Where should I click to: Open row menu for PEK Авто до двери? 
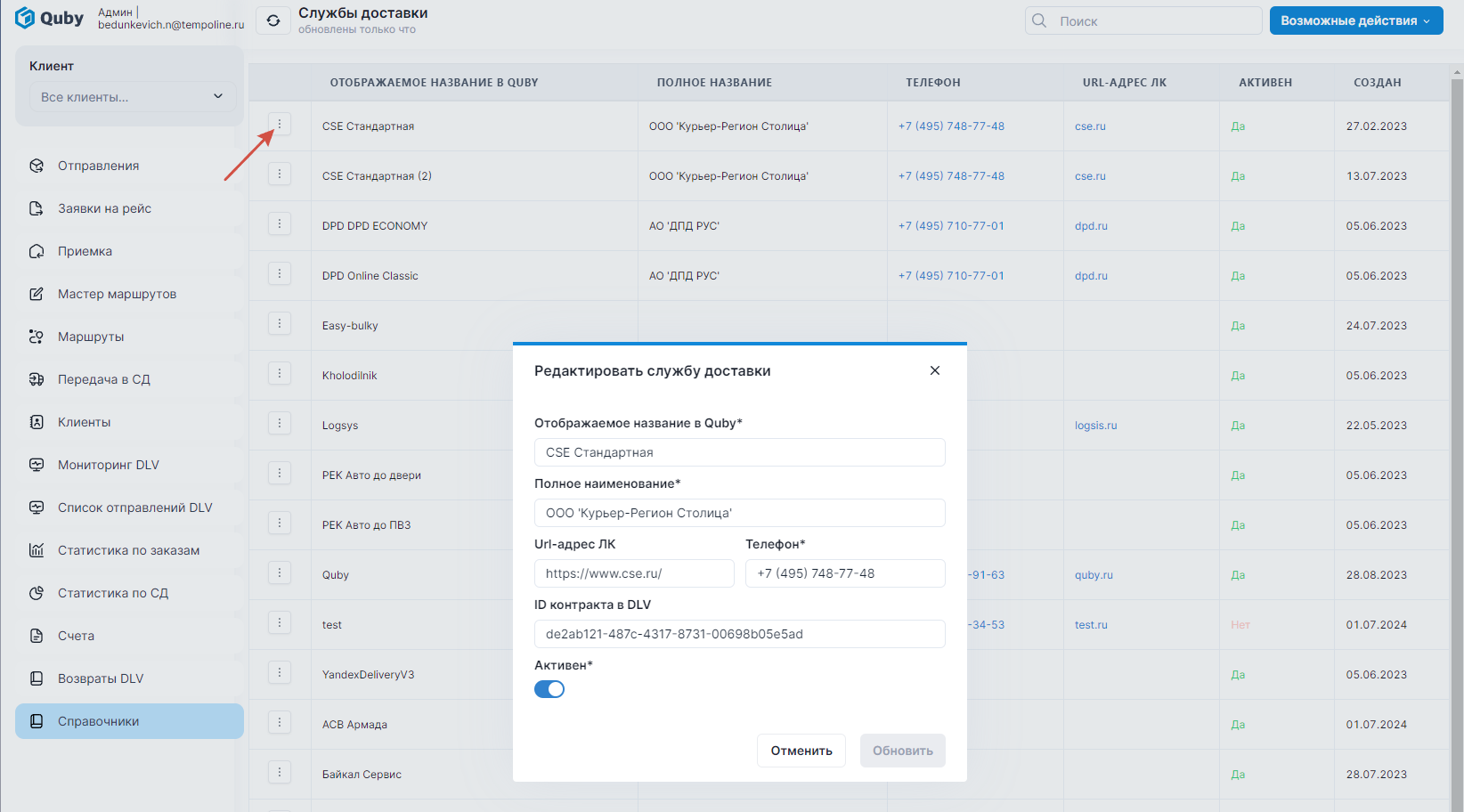coord(280,474)
